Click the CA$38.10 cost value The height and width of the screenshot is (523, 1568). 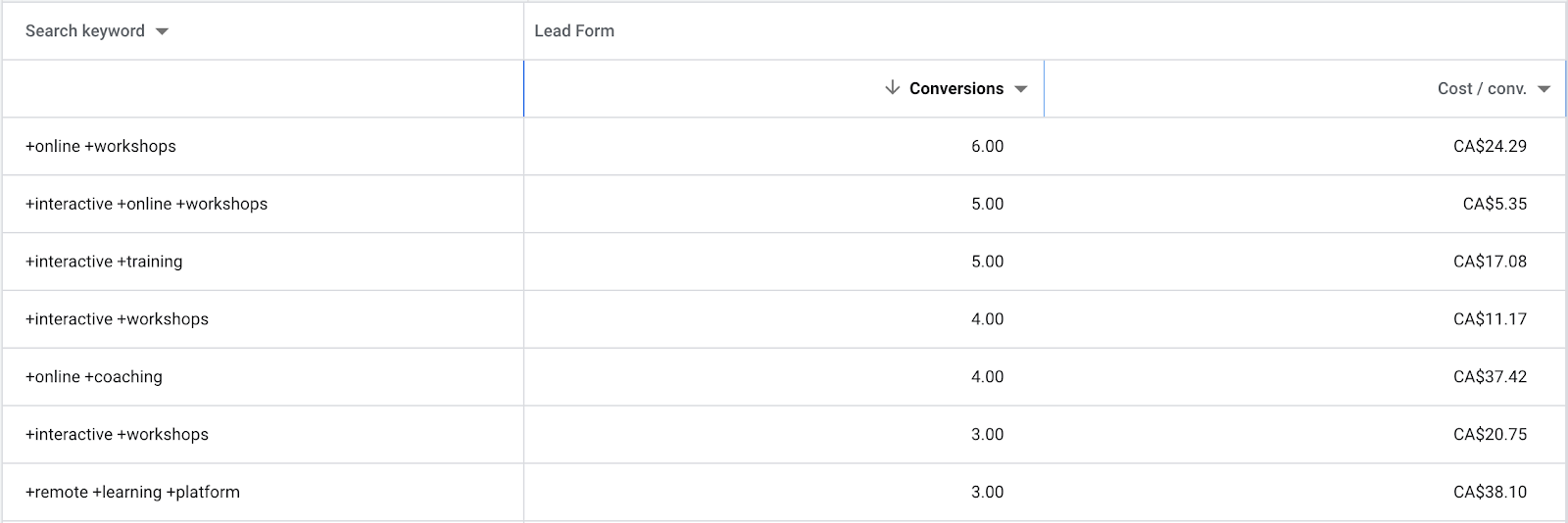[1490, 492]
